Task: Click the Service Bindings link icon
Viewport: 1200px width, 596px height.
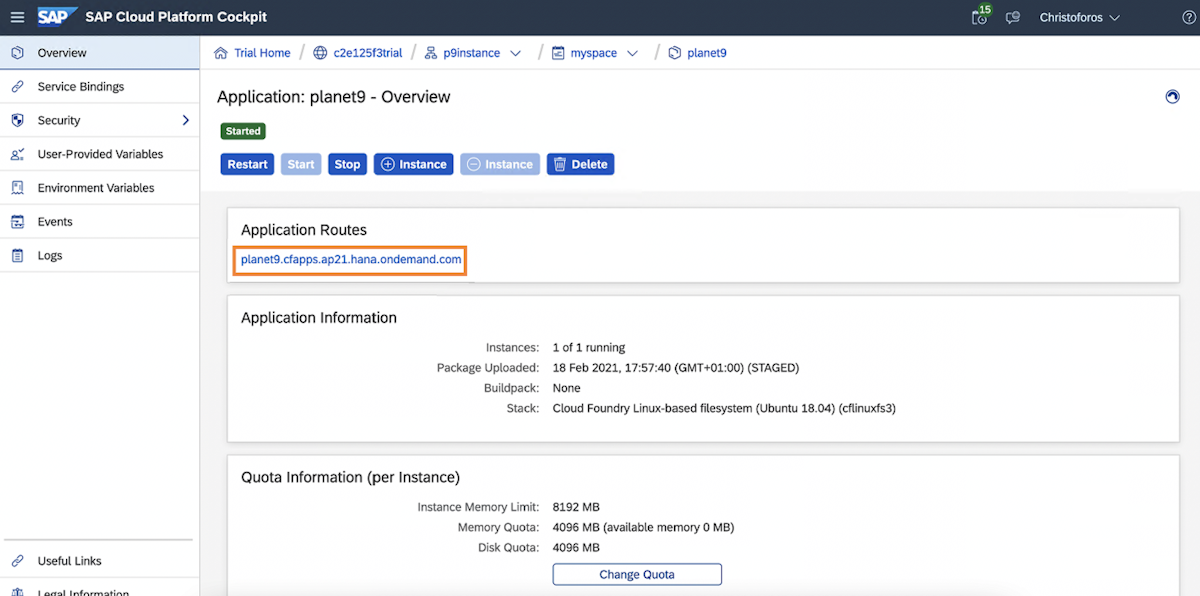Action: (x=17, y=87)
